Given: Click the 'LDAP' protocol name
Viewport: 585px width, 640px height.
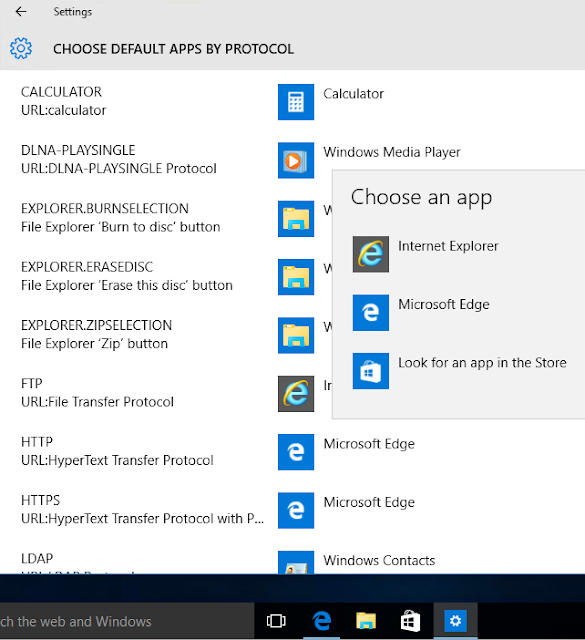Looking at the screenshot, I should pyautogui.click(x=37, y=558).
